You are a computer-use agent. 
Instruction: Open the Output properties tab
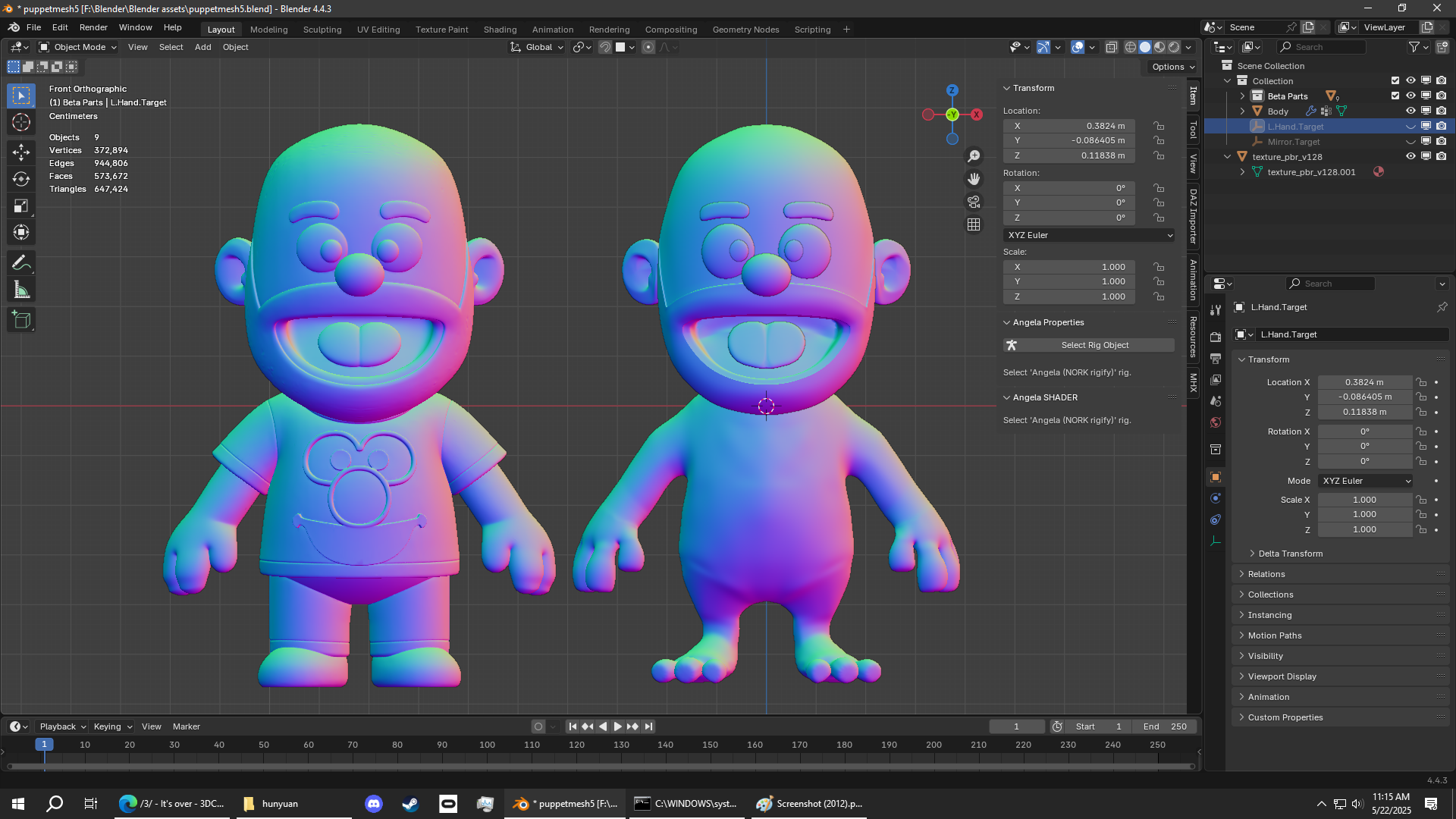(x=1216, y=358)
